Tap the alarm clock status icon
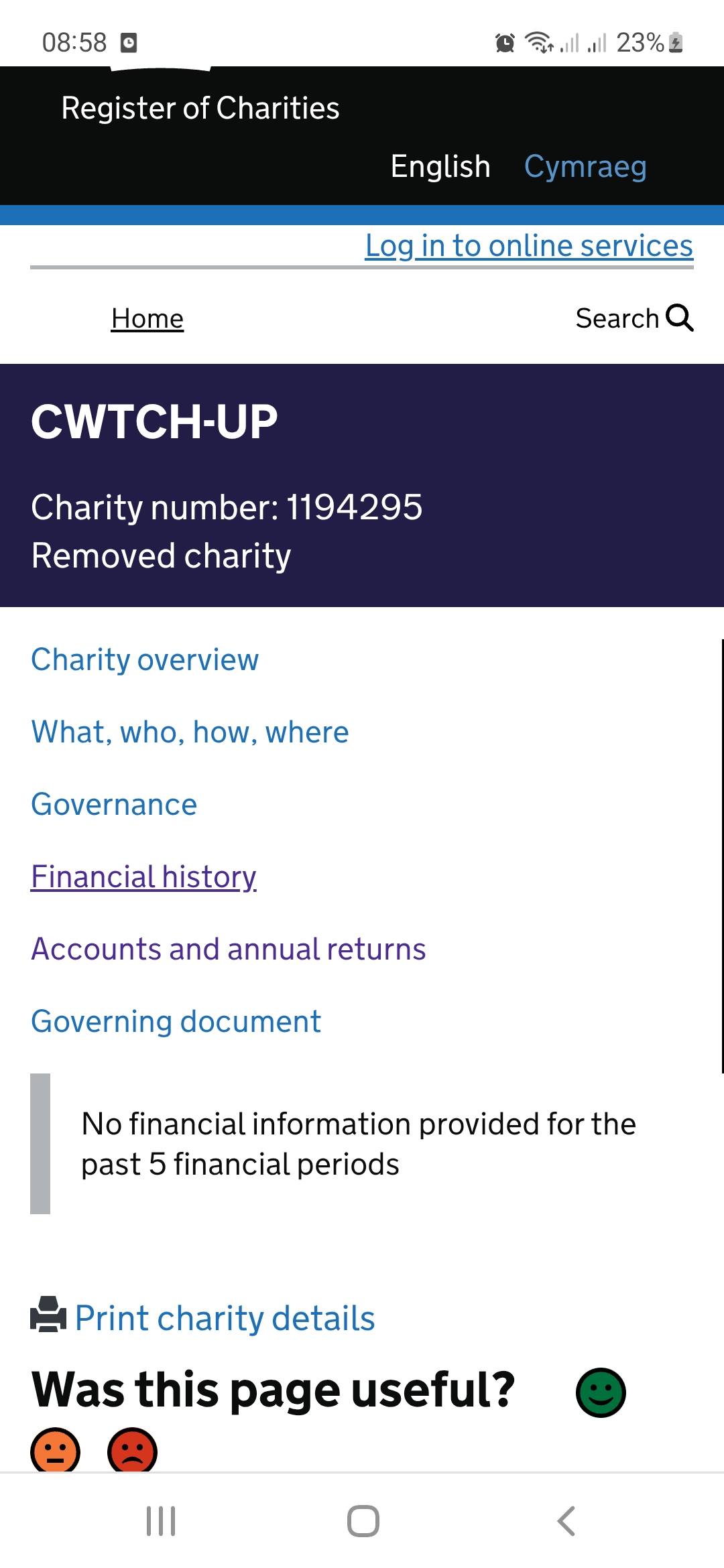The width and height of the screenshot is (724, 1568). (x=505, y=43)
